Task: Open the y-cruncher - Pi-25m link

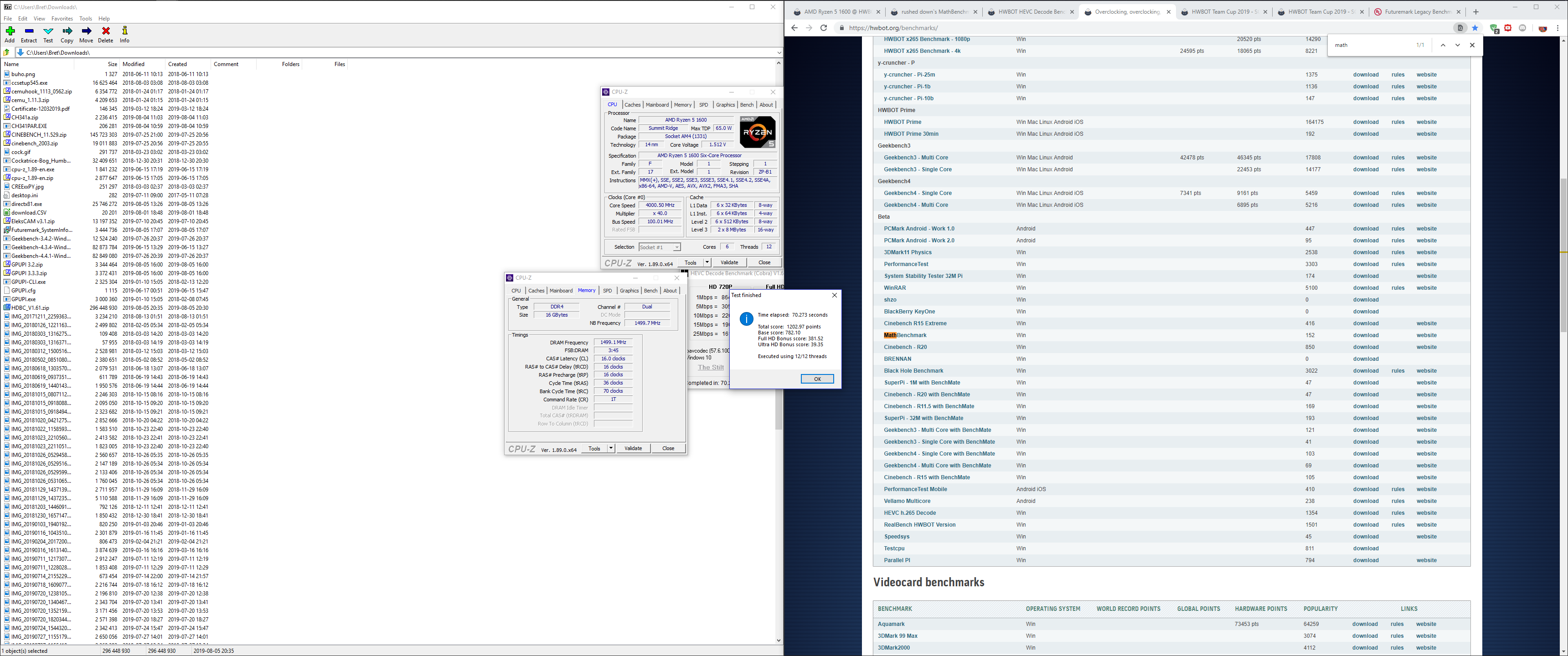Action: [x=909, y=75]
